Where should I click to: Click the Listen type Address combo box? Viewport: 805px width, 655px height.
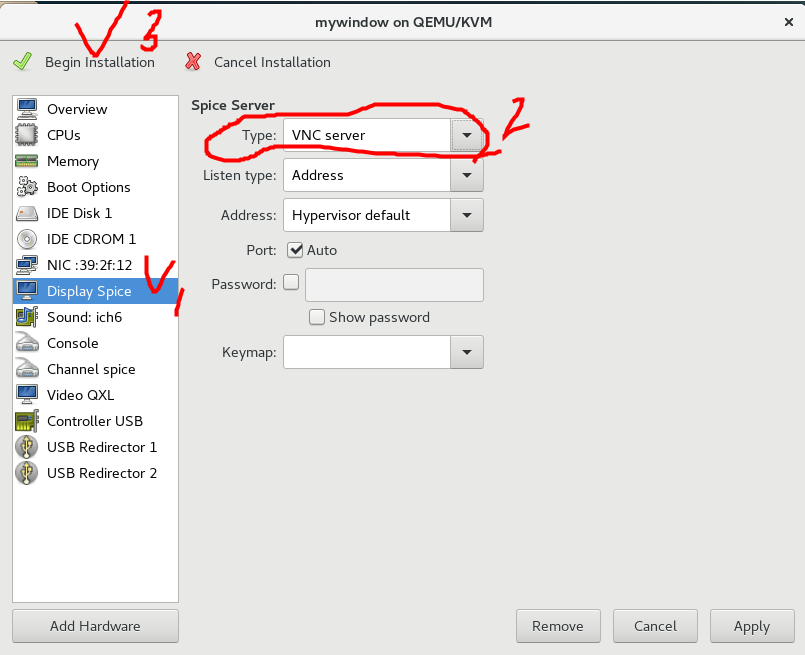[383, 175]
